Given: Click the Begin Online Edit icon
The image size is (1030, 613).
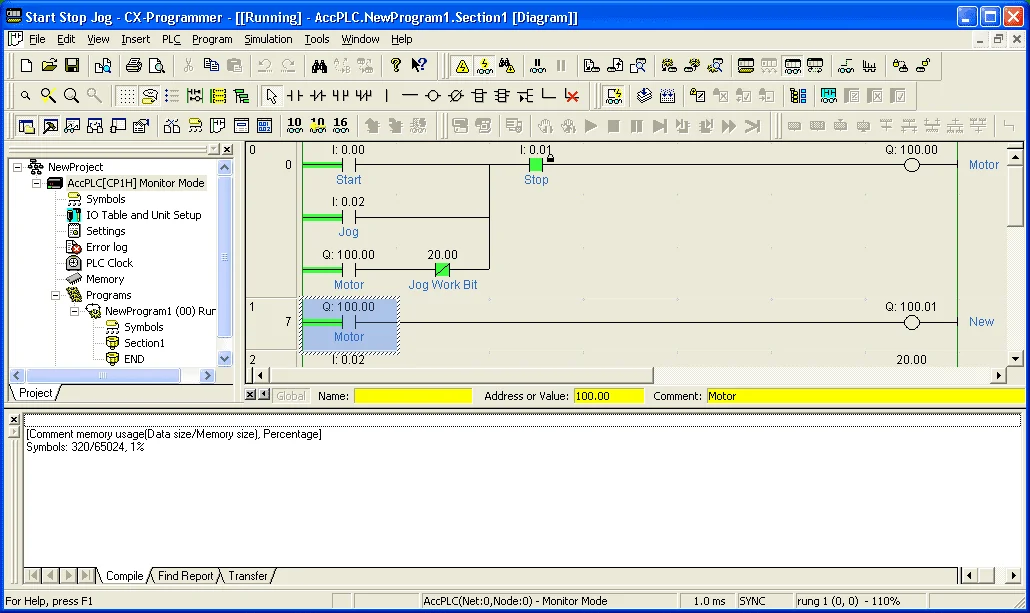Looking at the screenshot, I should [698, 96].
